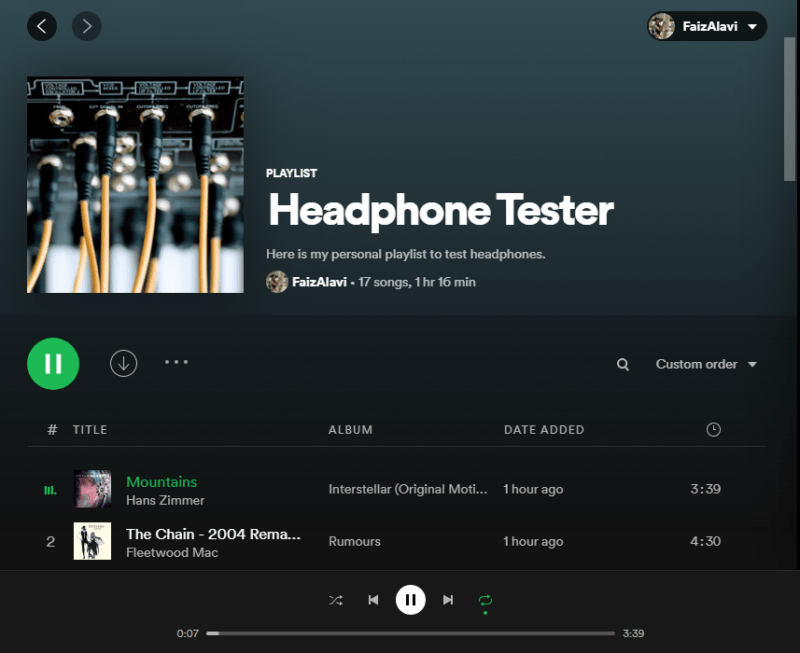
Task: Pause playback from the bottom player bar
Action: click(411, 600)
